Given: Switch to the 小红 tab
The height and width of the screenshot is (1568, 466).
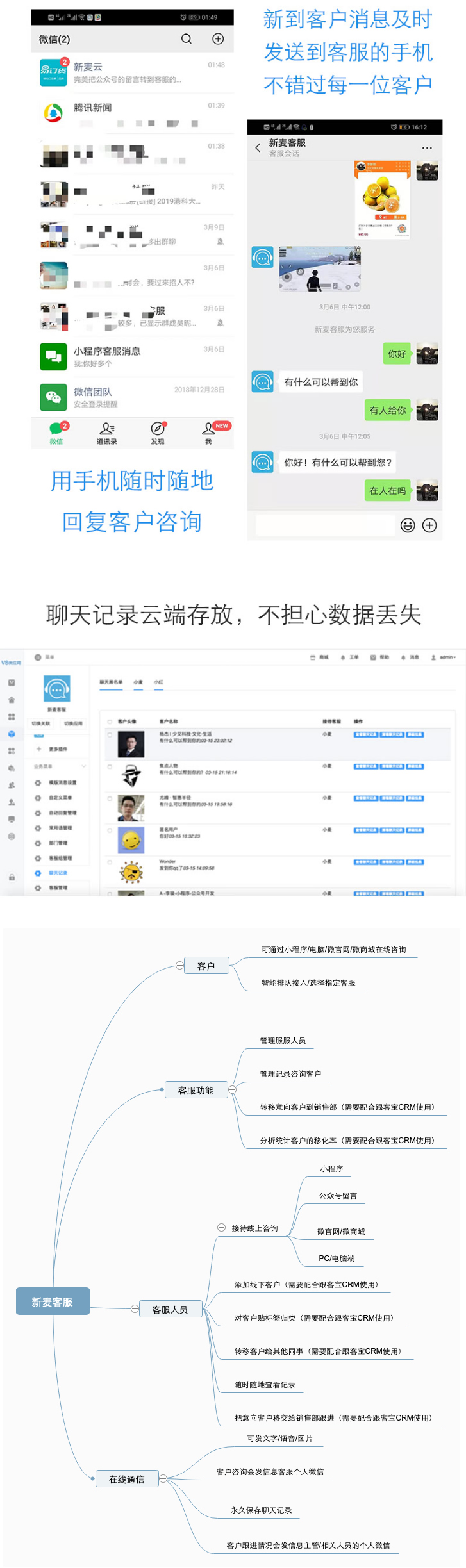Looking at the screenshot, I should pyautogui.click(x=158, y=682).
